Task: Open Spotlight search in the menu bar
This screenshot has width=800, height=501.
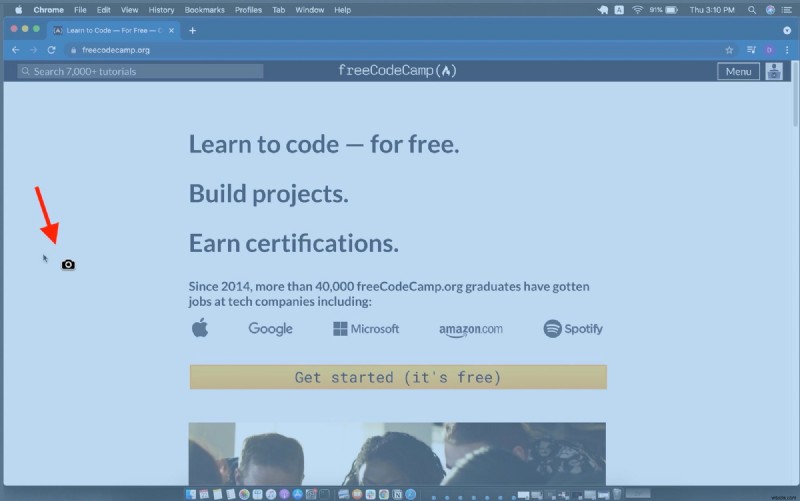Action: [x=752, y=10]
